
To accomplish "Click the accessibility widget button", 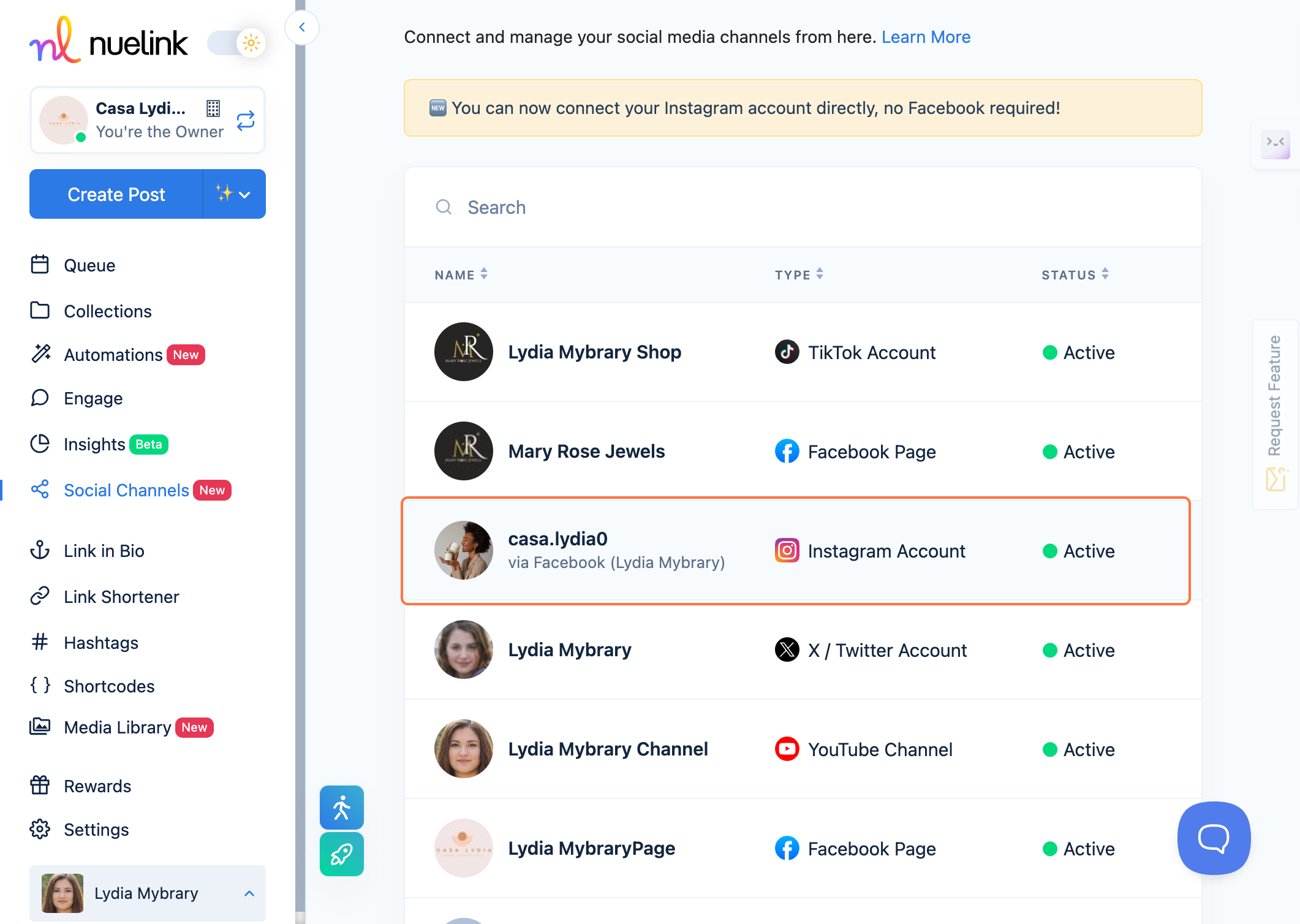I will tap(342, 808).
